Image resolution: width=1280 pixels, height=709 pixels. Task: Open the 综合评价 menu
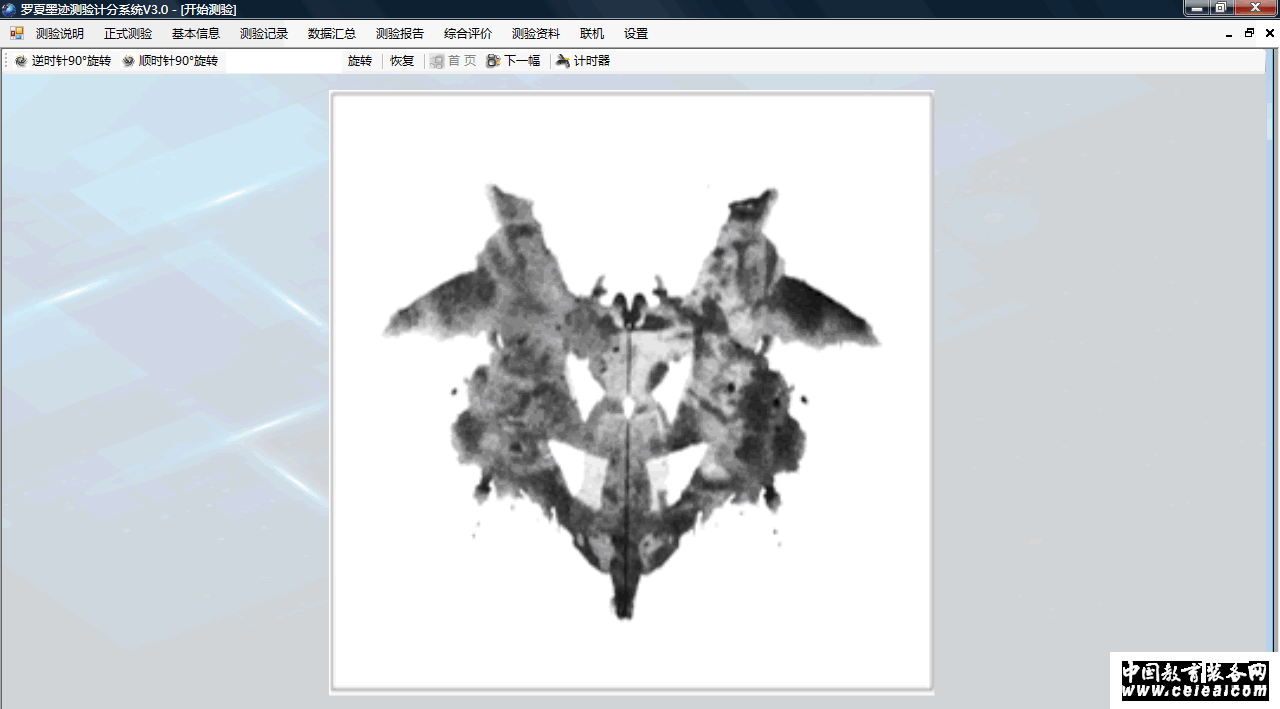pos(468,33)
